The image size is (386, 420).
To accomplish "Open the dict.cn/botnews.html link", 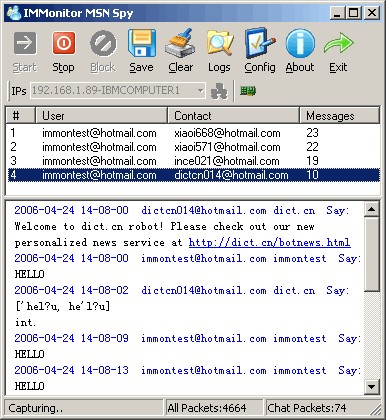I will (269, 242).
